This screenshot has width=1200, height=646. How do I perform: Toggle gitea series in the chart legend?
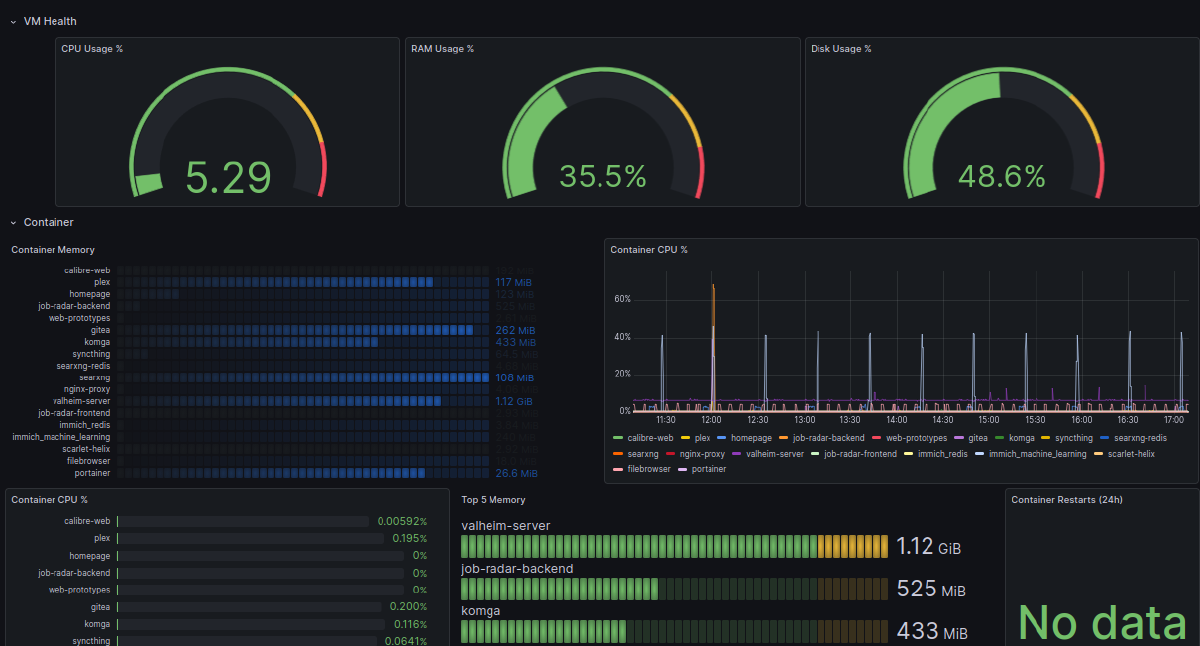[977, 438]
